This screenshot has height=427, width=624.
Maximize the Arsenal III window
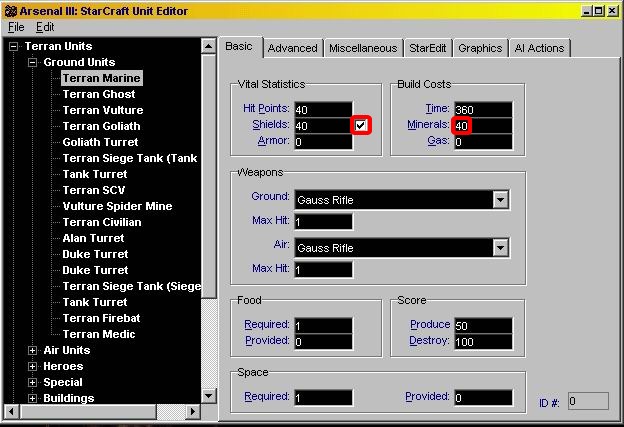[x=598, y=11]
